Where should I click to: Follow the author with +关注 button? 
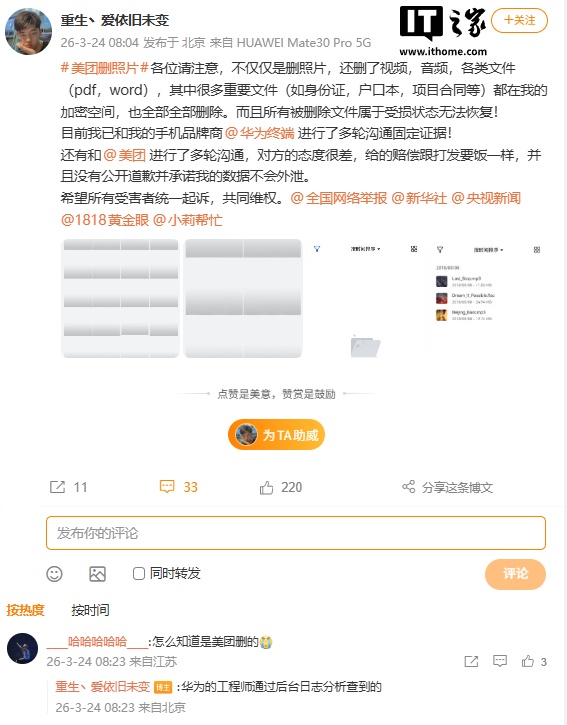(519, 20)
